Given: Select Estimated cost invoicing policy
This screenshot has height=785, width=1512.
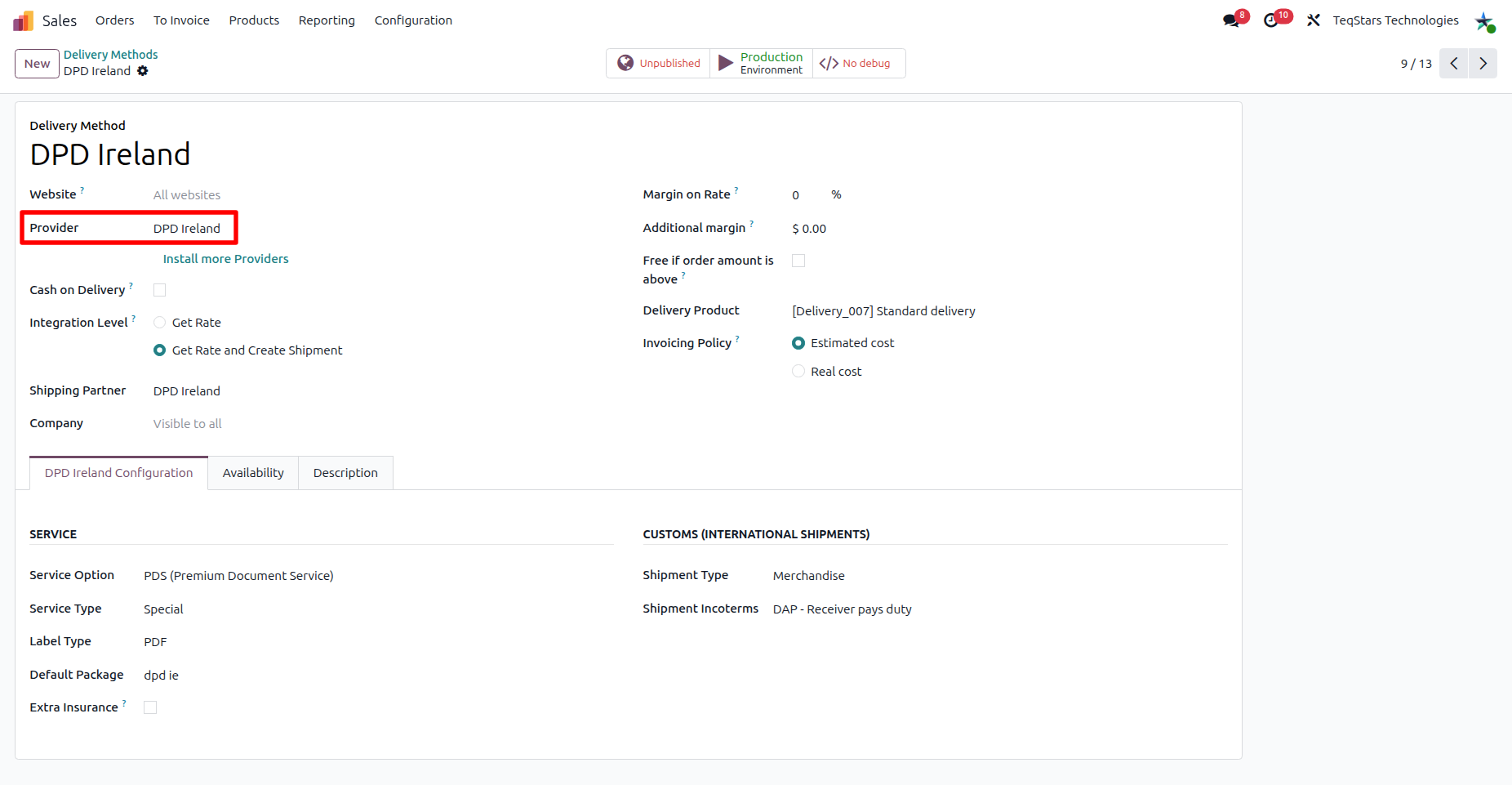Looking at the screenshot, I should click(798, 343).
